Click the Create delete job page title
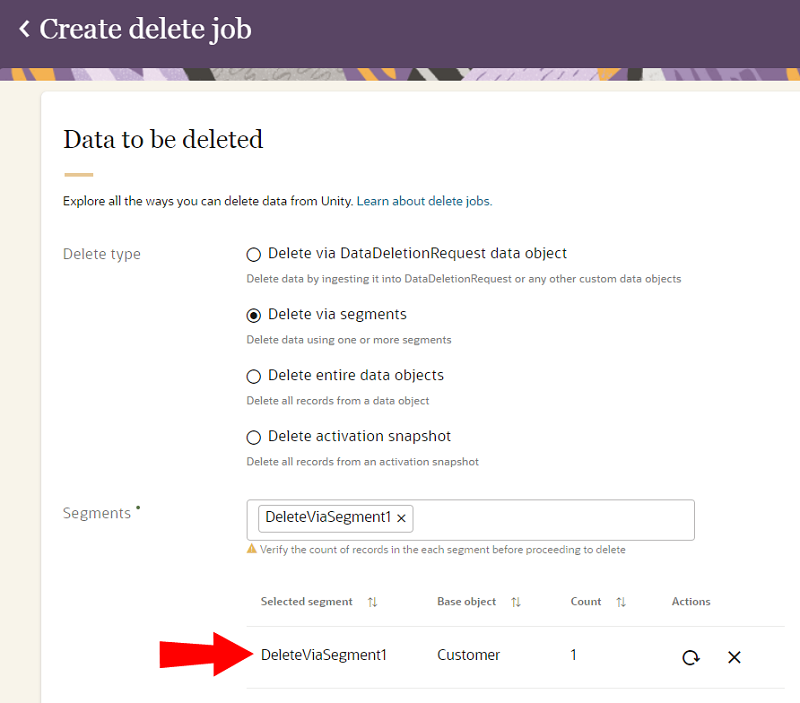The image size is (800, 703). (x=145, y=29)
